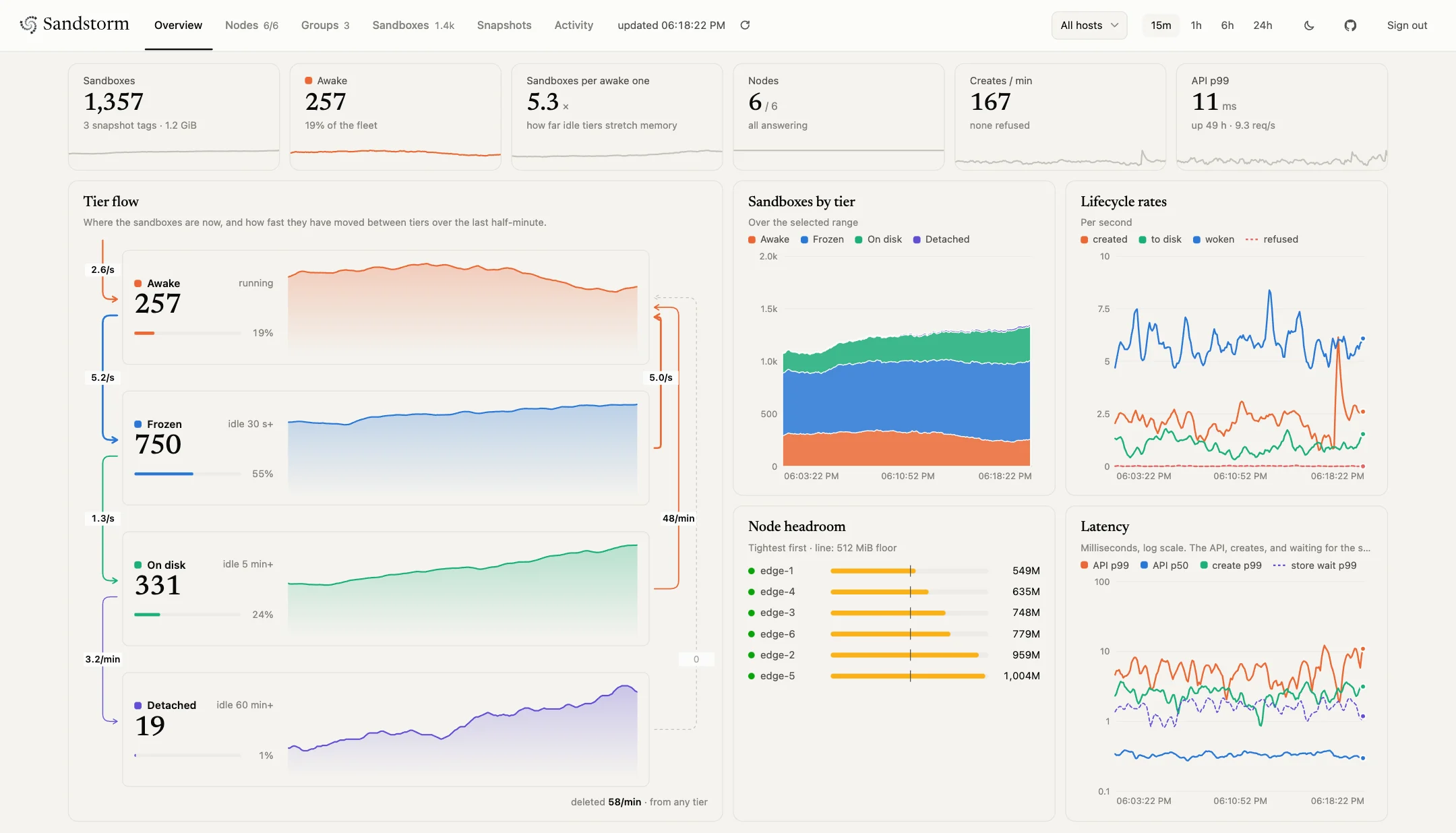Go to the Activity tab
This screenshot has width=1456, height=833.
click(x=574, y=25)
